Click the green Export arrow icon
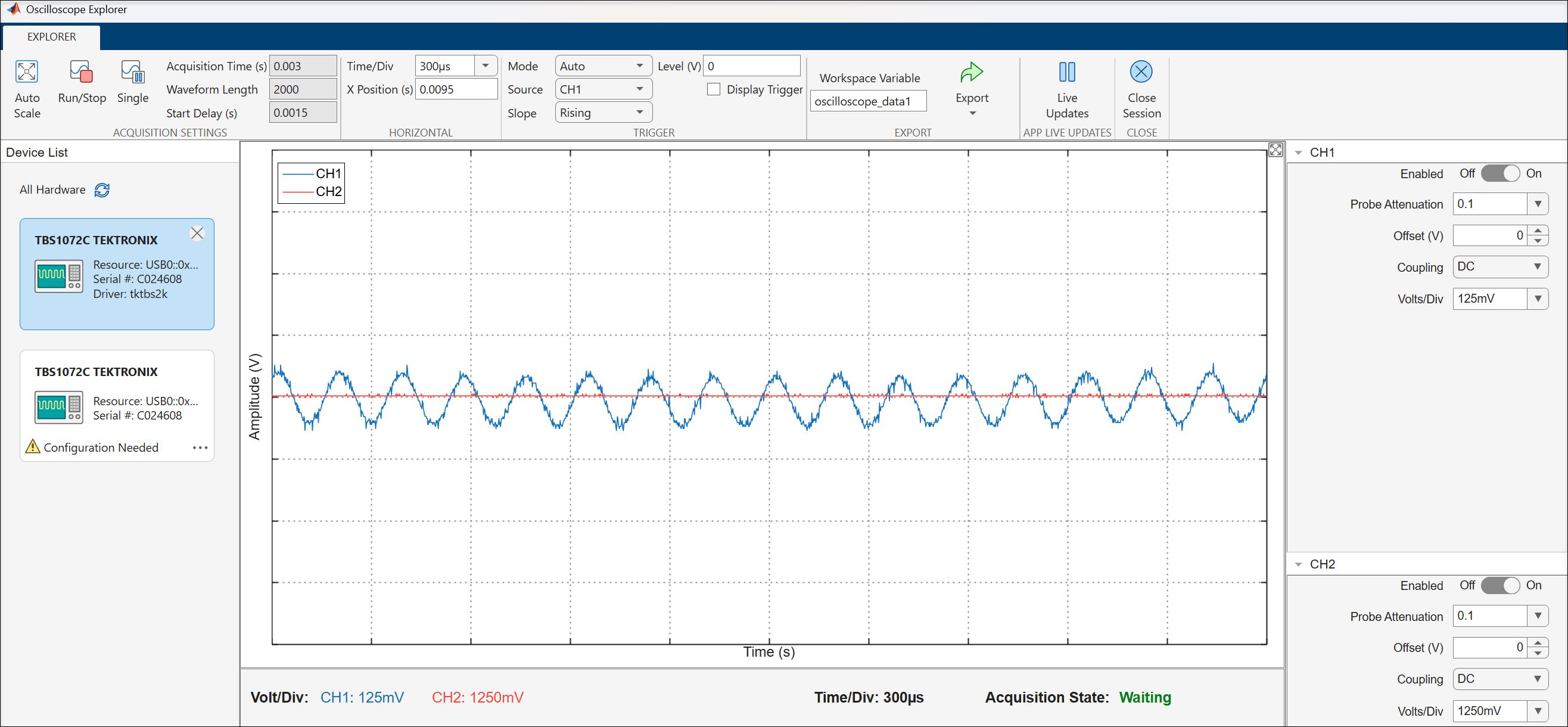The image size is (1568, 727). pos(972,72)
